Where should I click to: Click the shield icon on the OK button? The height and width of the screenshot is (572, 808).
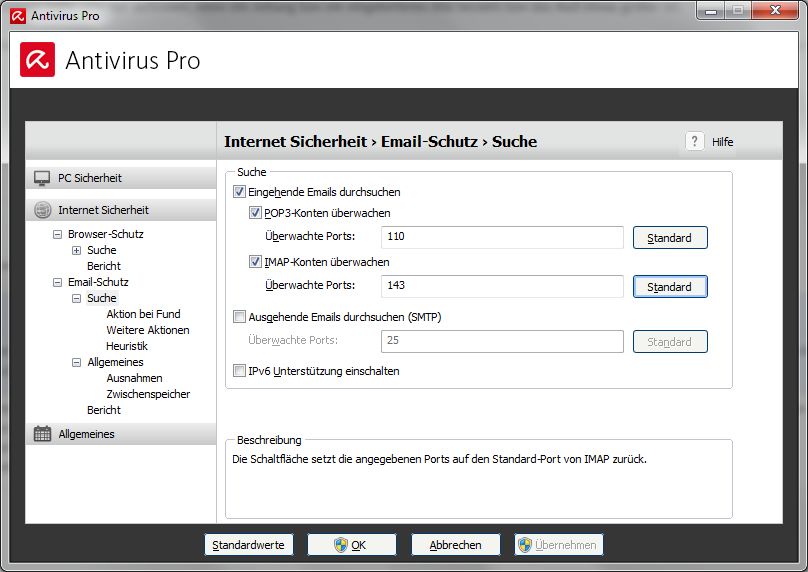pyautogui.click(x=341, y=545)
